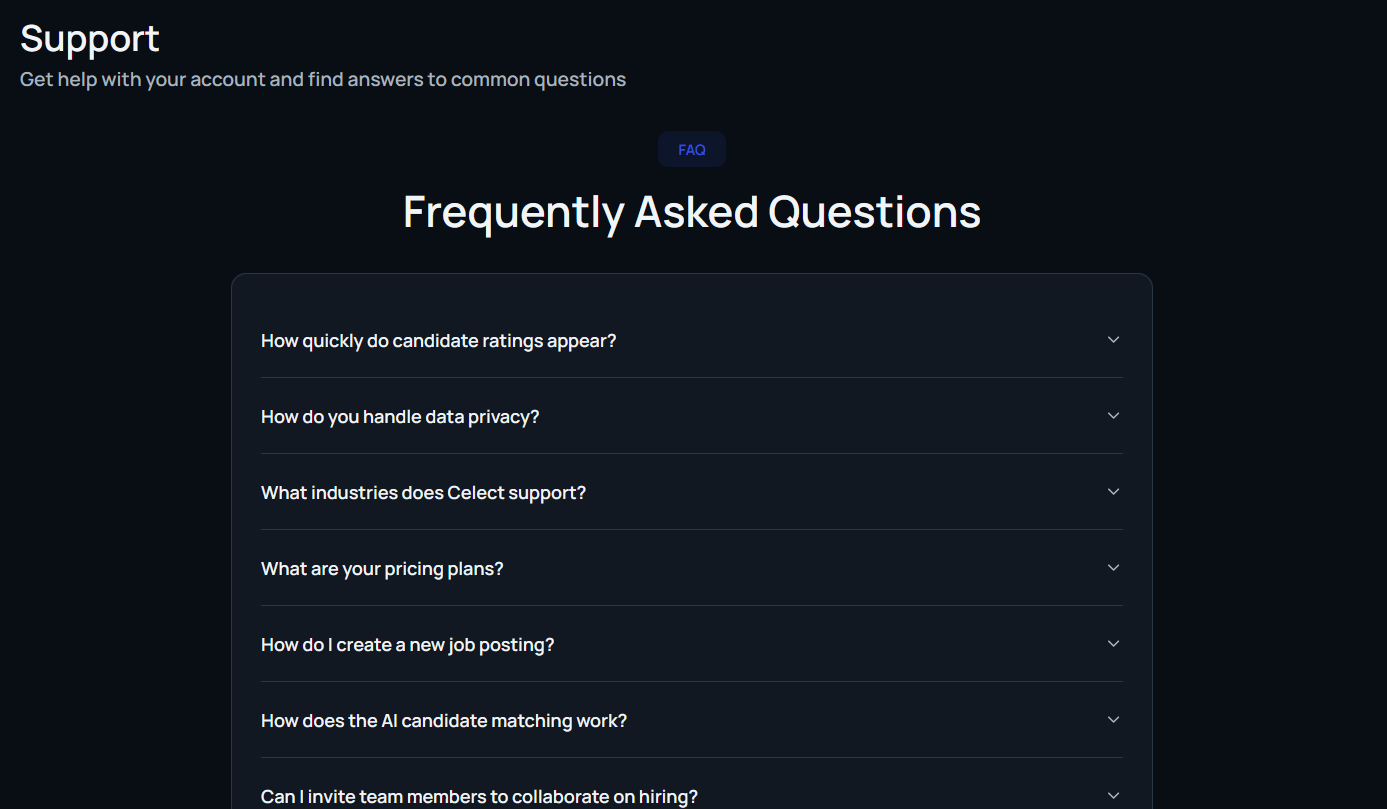Viewport: 1387px width, 809px height.
Task: Click the chevron beside new job posting question
Action: [x=1113, y=644]
